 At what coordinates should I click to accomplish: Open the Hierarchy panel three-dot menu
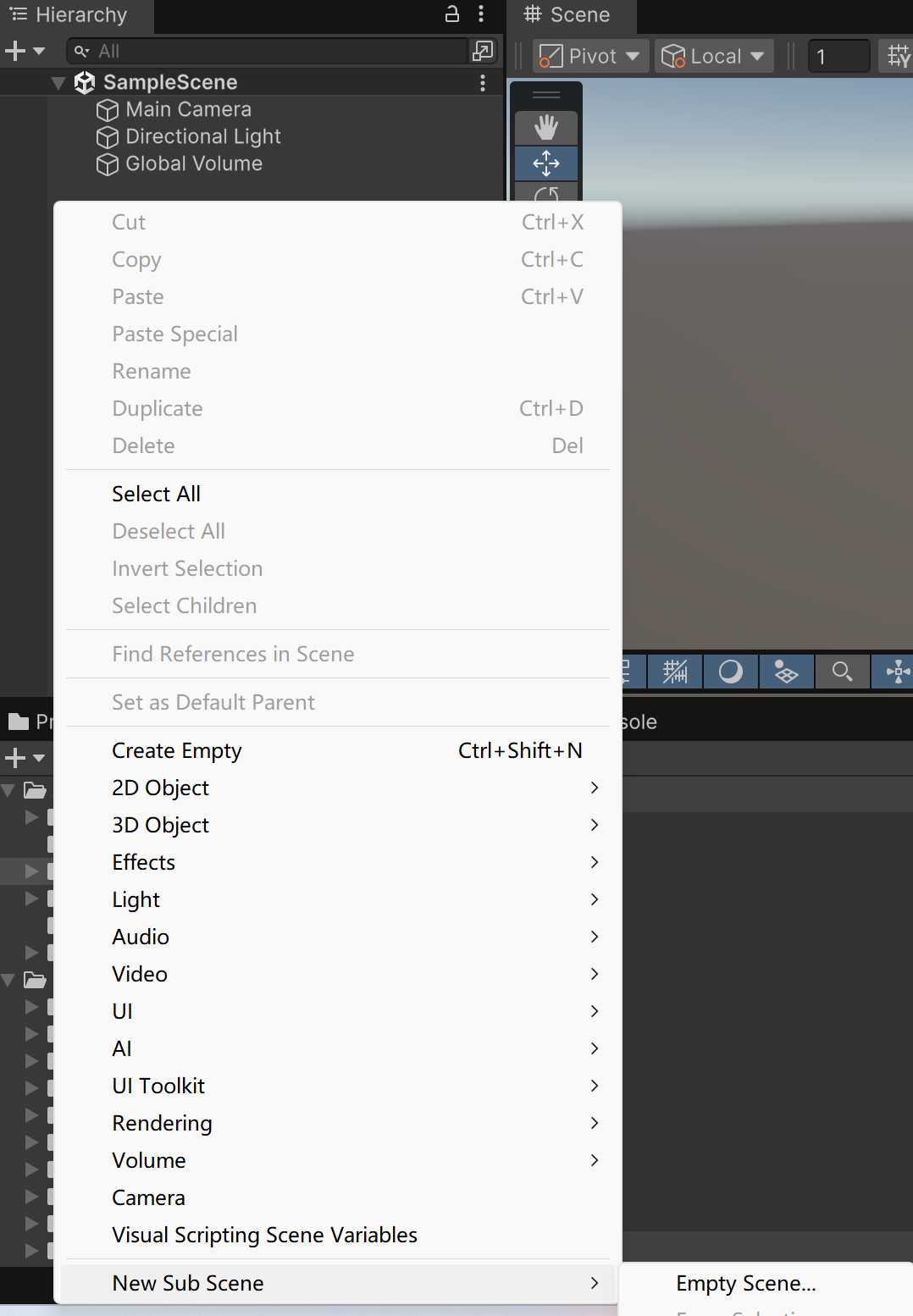(x=481, y=14)
